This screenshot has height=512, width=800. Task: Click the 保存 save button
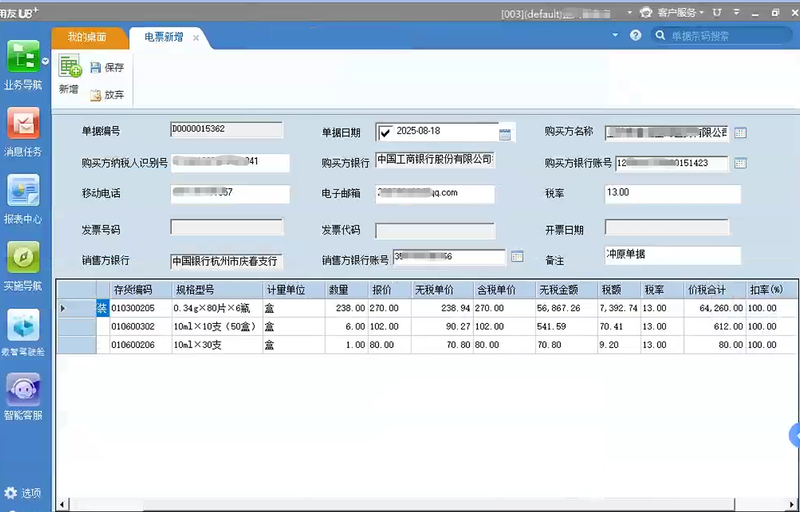point(107,67)
